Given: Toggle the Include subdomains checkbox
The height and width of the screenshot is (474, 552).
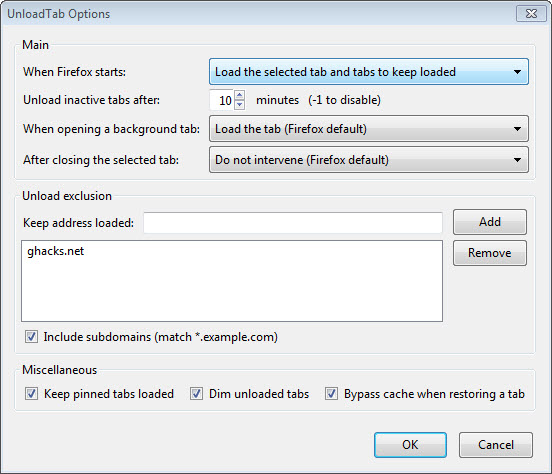Looking at the screenshot, I should [31, 337].
